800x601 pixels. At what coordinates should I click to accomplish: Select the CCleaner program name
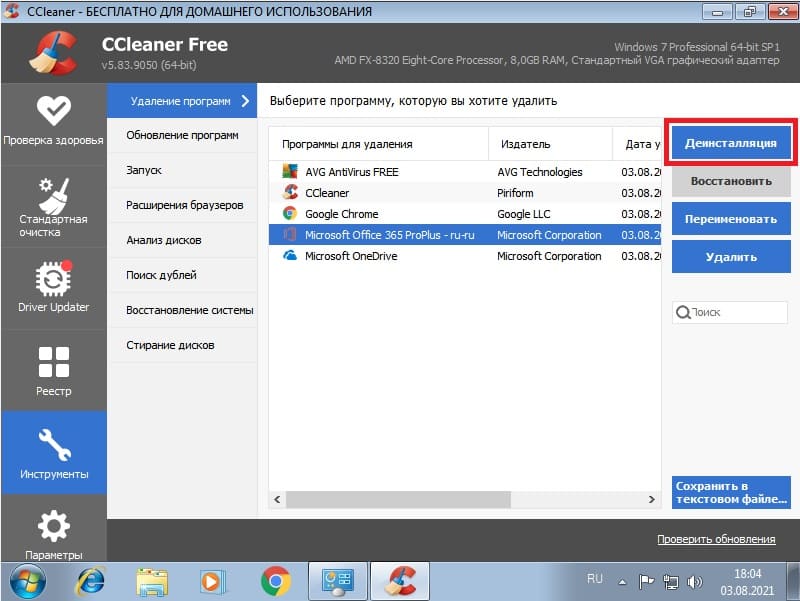(327, 193)
